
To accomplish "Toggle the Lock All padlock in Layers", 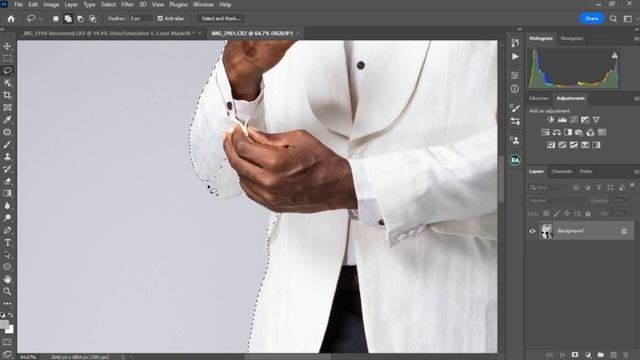I will tap(588, 213).
